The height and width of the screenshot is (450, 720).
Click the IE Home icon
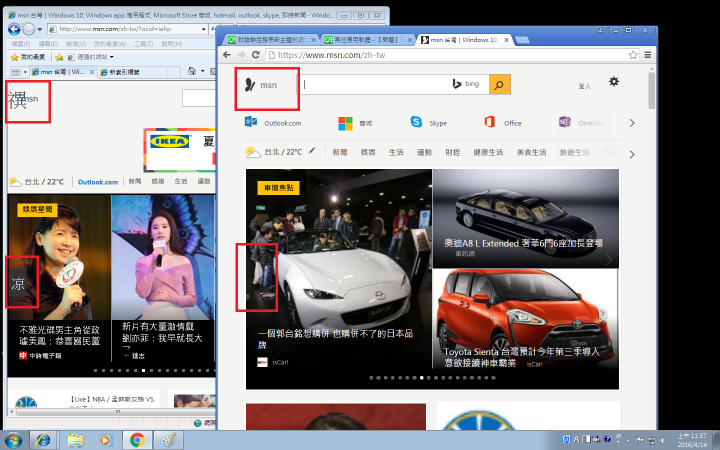(191, 71)
